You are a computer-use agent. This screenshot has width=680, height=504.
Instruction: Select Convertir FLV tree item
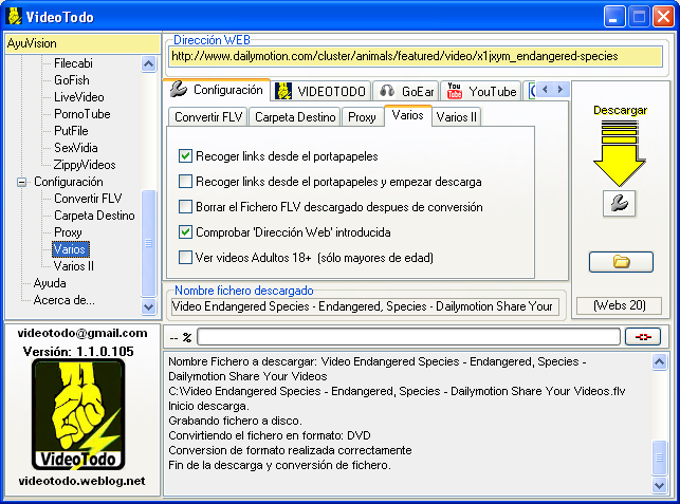(x=88, y=199)
